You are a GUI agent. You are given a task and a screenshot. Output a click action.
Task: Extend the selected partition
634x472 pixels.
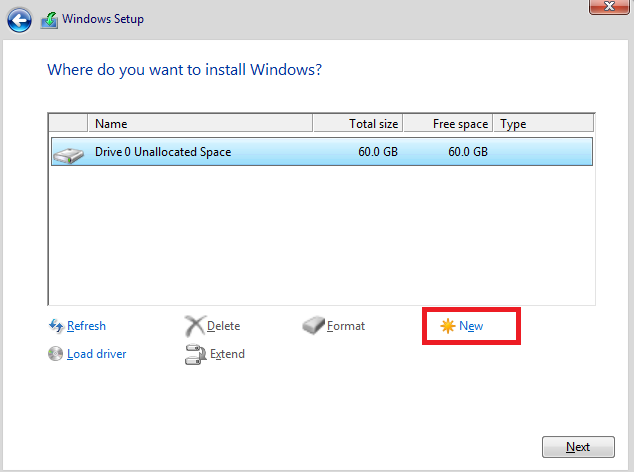[227, 354]
